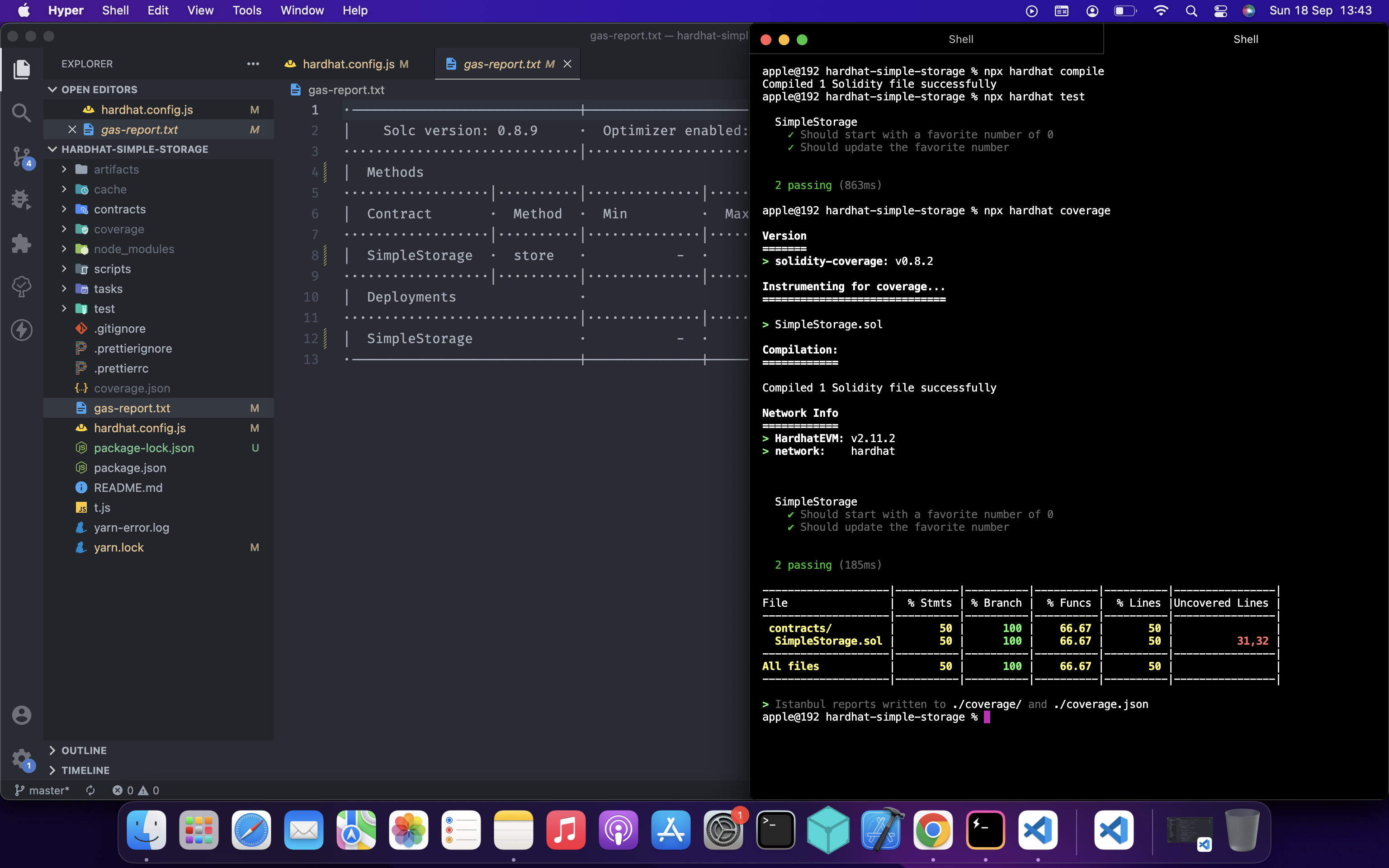Open the lightning bolt view in activity bar
The width and height of the screenshot is (1389, 868).
pyautogui.click(x=22, y=330)
